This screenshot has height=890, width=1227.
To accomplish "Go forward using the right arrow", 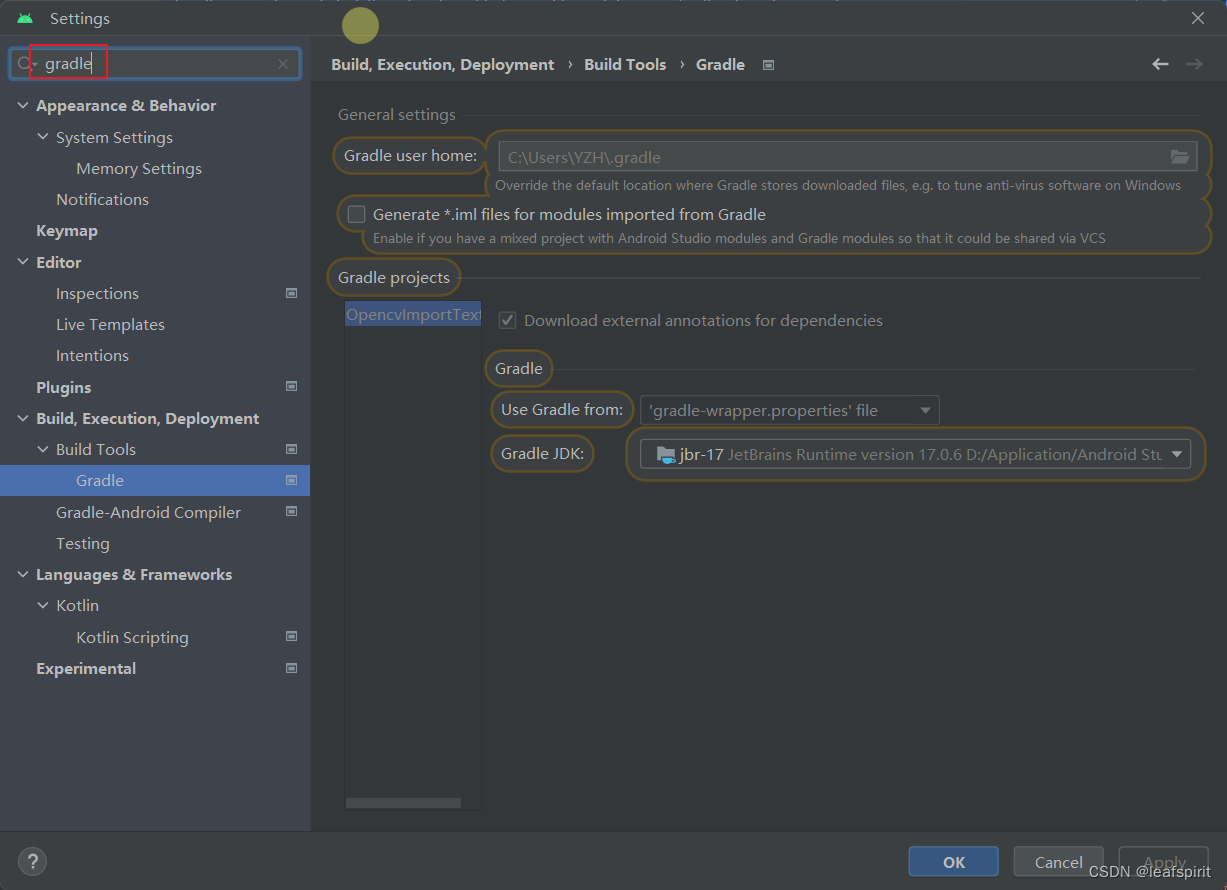I will (1194, 64).
